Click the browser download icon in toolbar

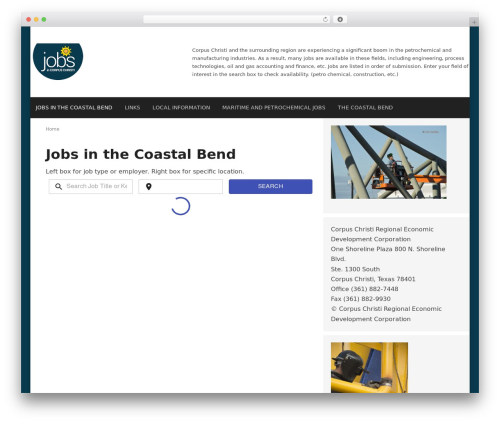[340, 19]
